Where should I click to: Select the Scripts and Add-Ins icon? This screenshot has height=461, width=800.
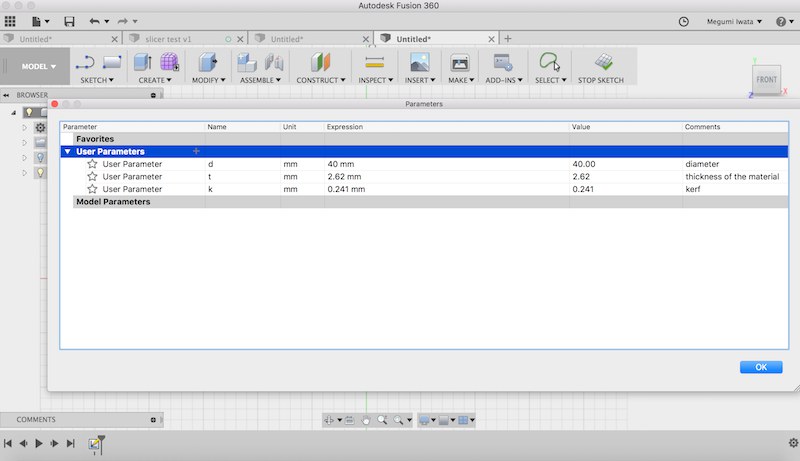tap(503, 62)
